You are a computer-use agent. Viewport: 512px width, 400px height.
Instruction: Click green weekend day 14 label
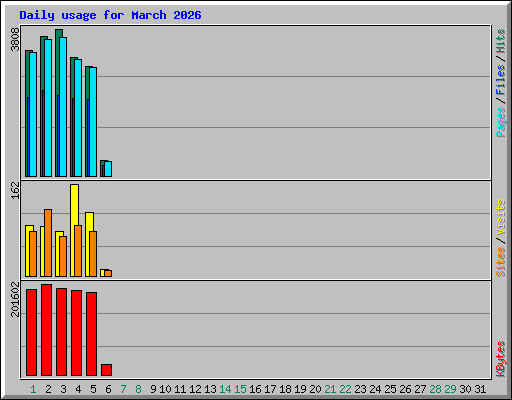coord(225,389)
